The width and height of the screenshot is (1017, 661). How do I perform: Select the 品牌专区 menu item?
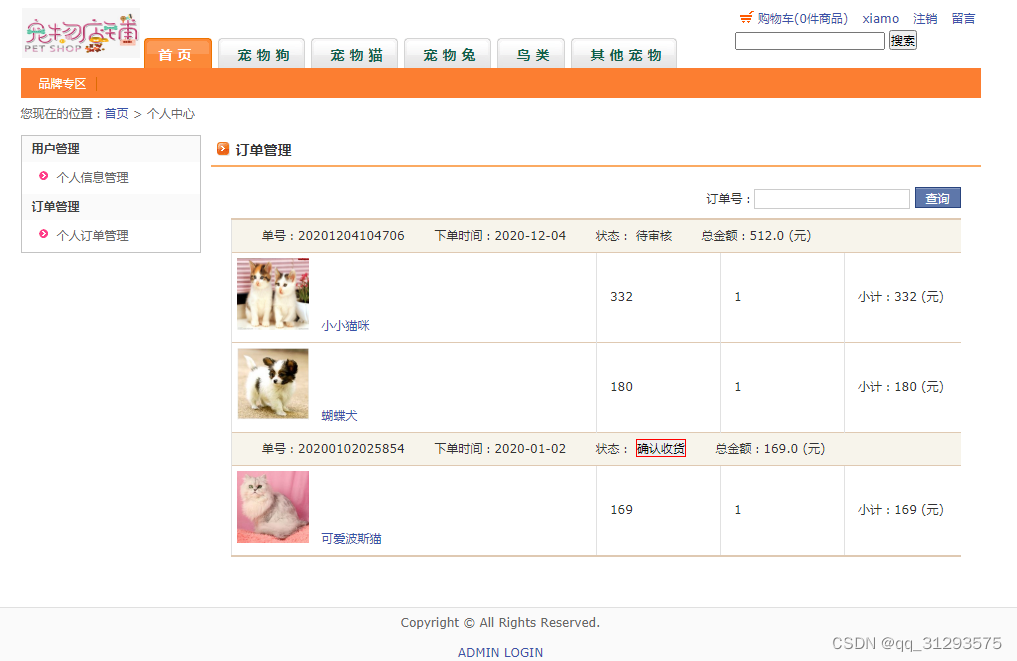click(62, 83)
